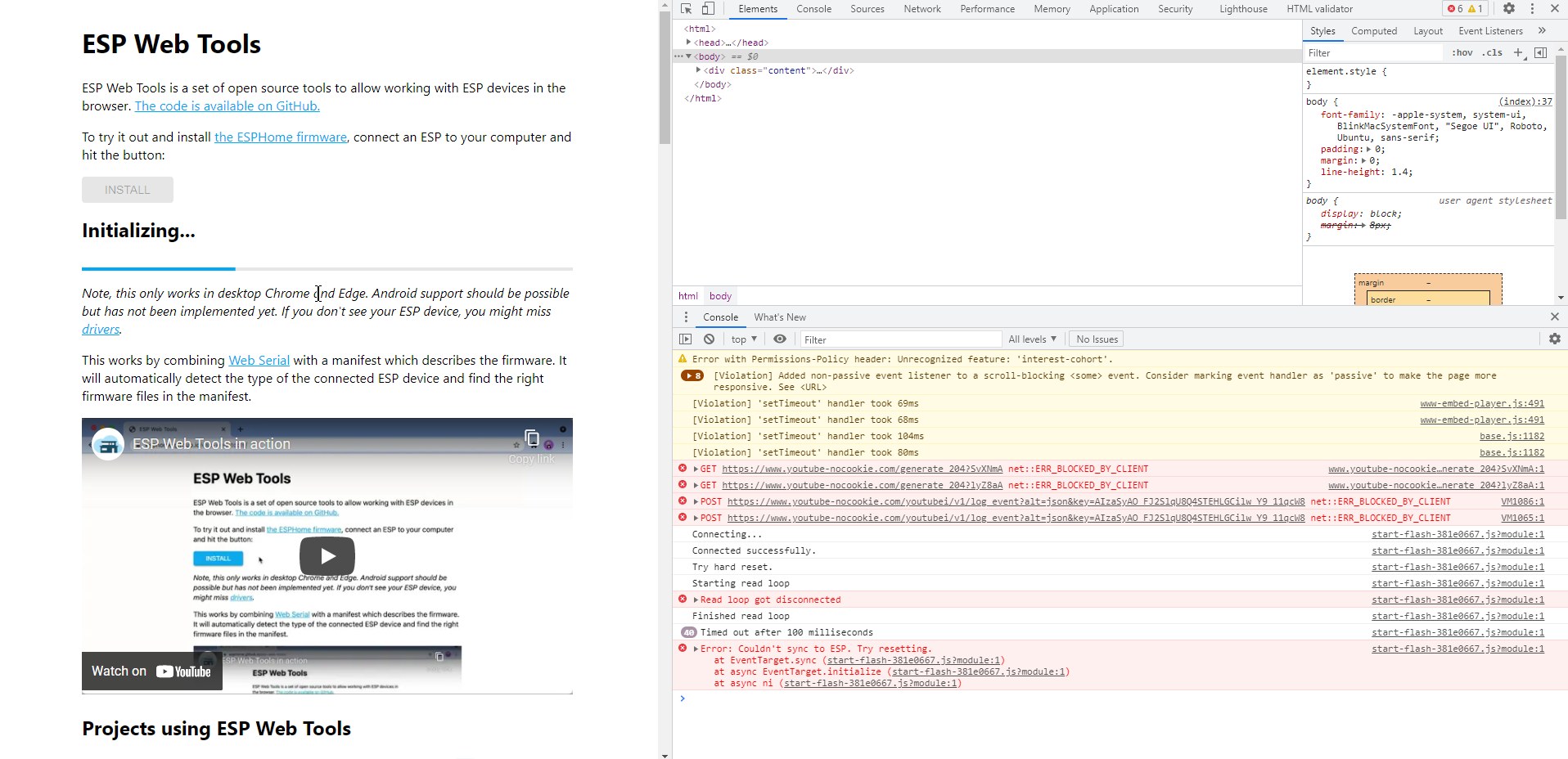Clear the console messages
This screenshot has width=1568, height=759.
708,338
